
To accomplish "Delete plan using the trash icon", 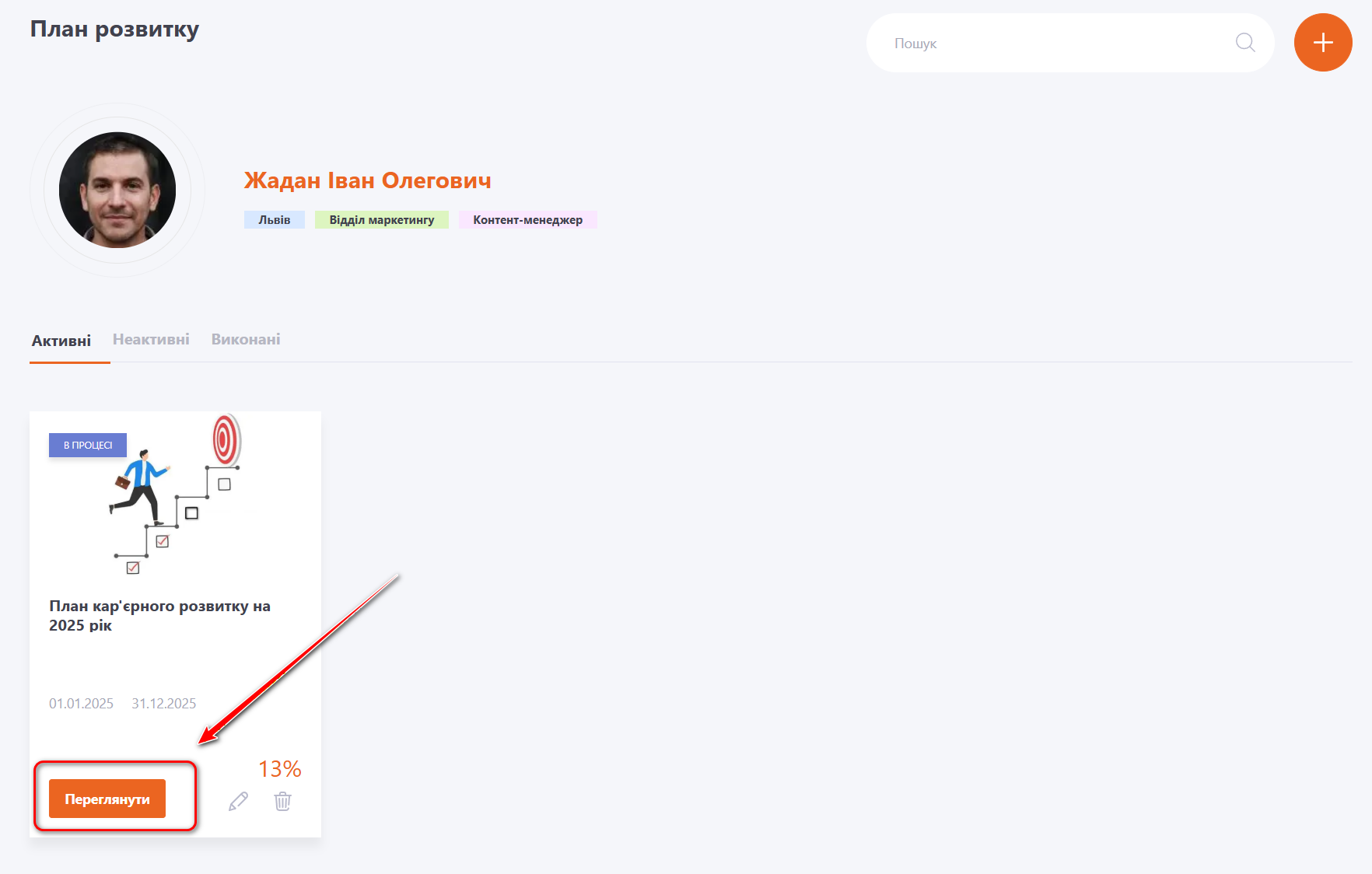I will [282, 801].
